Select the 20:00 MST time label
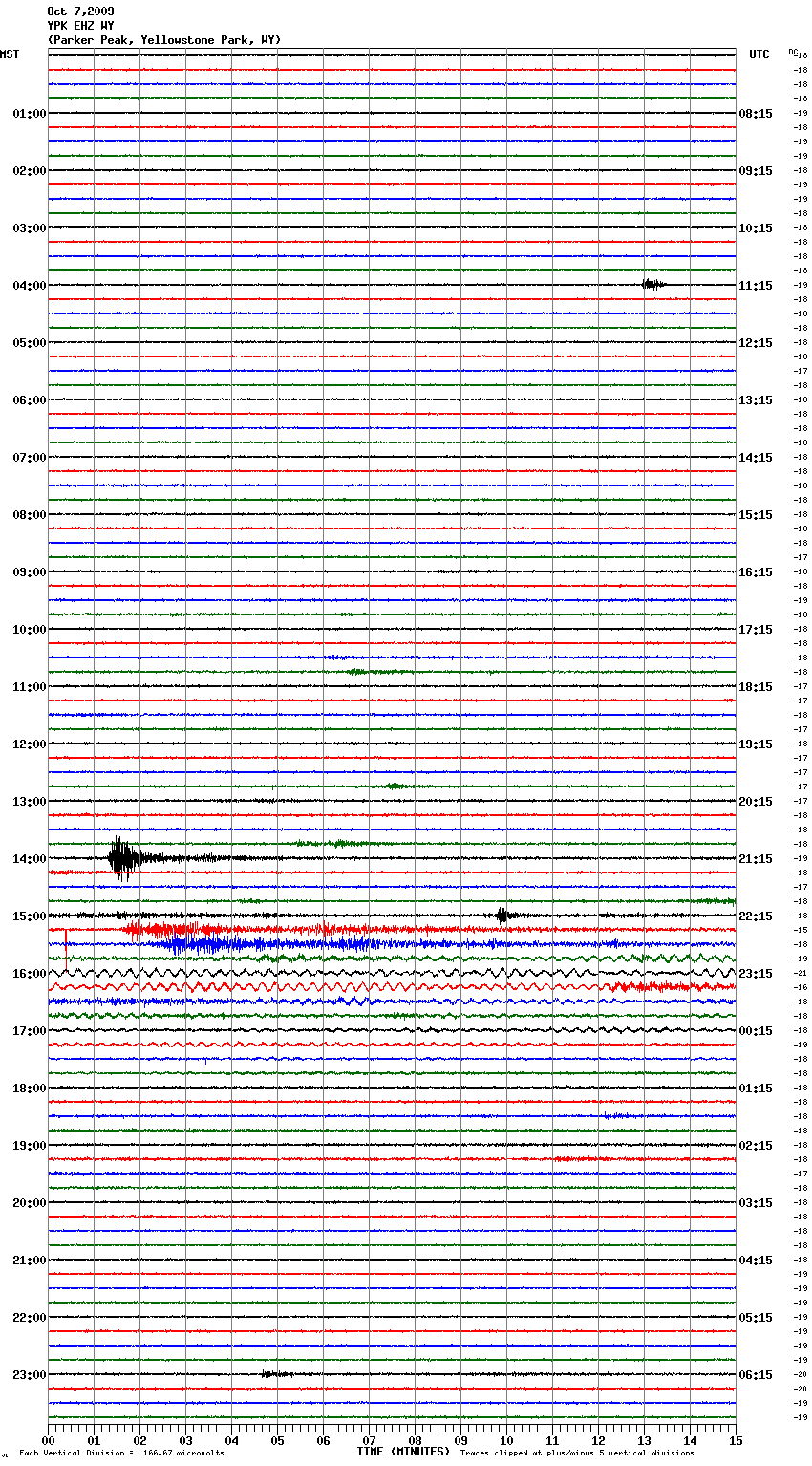Viewport: 812px width, 1466px height. (29, 1203)
